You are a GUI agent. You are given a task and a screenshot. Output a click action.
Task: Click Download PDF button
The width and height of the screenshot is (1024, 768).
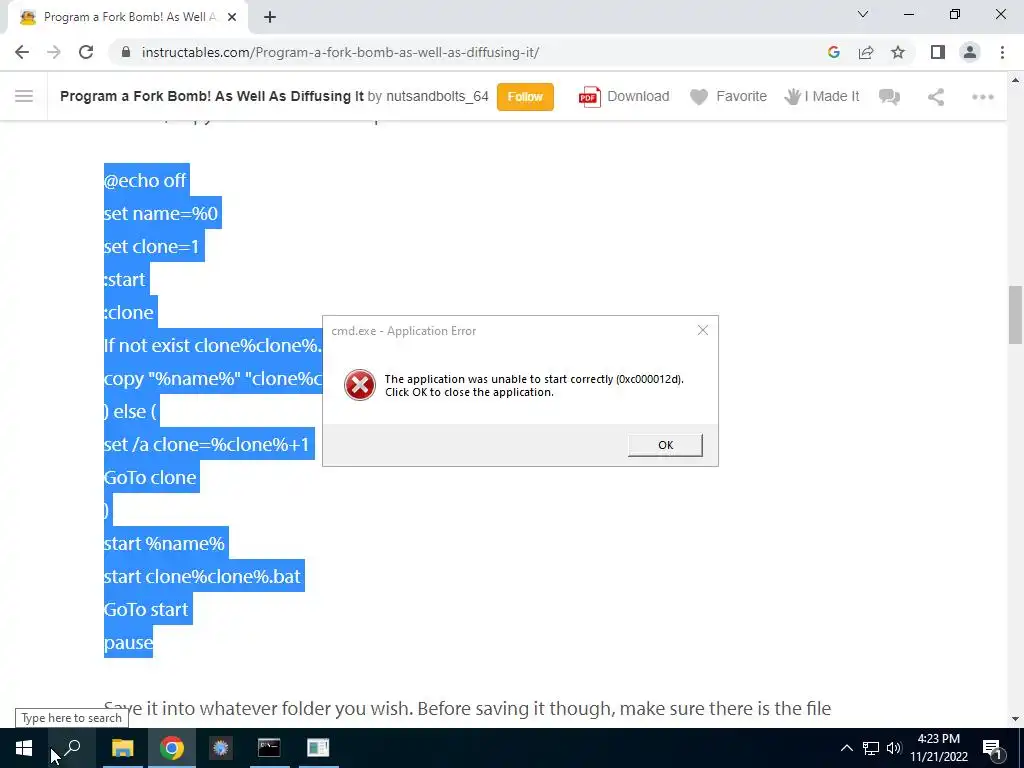[624, 97]
